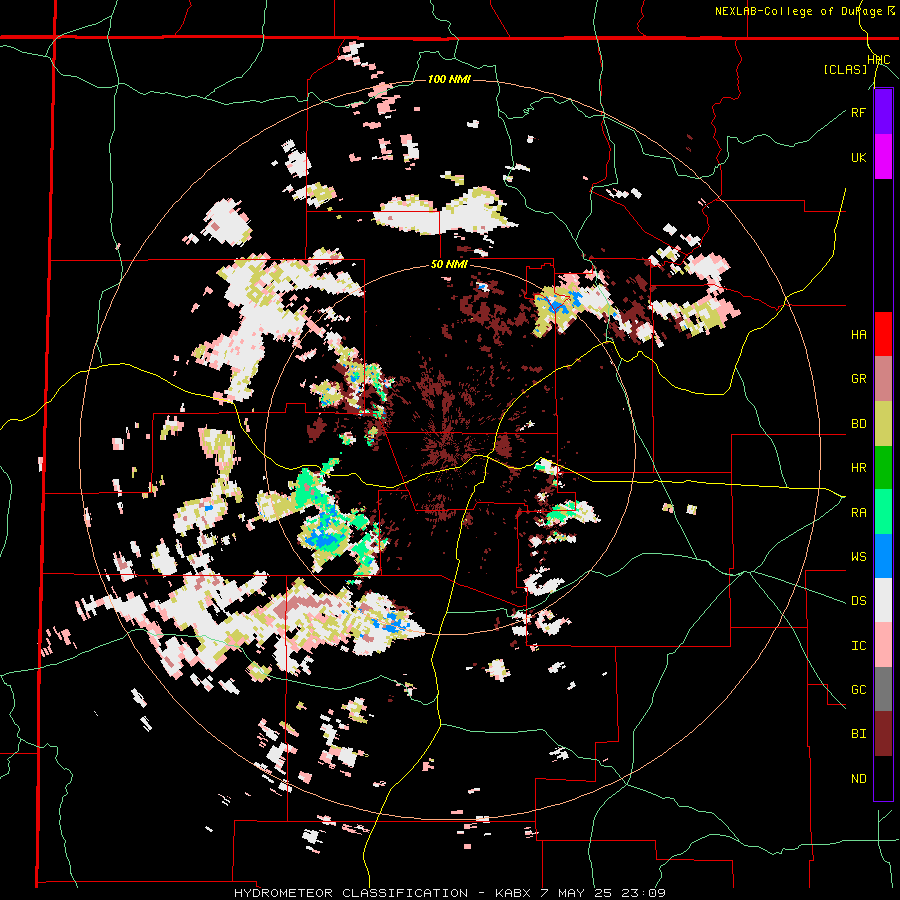Viewport: 900px width, 900px height.
Task: Click the RF legend label
Action: pos(858,112)
